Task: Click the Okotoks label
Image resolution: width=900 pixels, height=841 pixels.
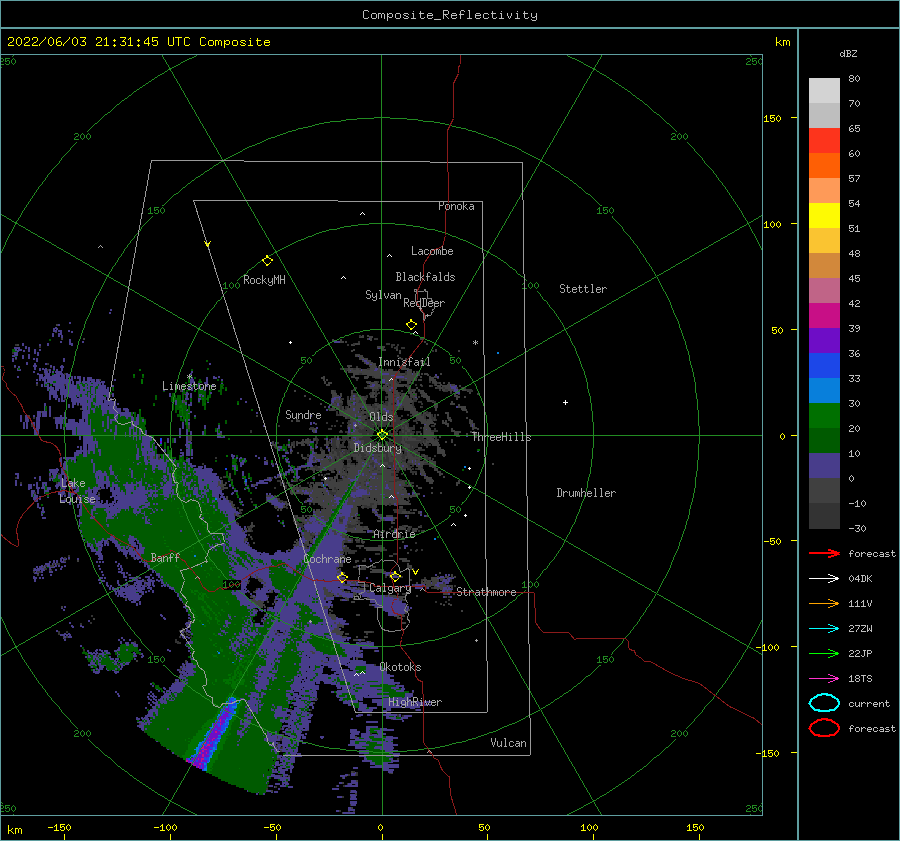Action: click(x=400, y=667)
